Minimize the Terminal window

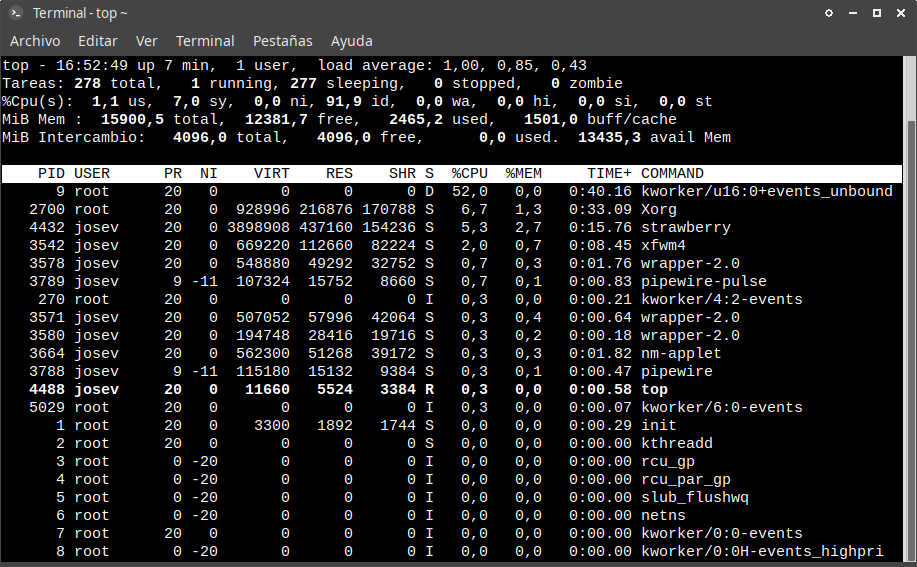pyautogui.click(x=853, y=13)
